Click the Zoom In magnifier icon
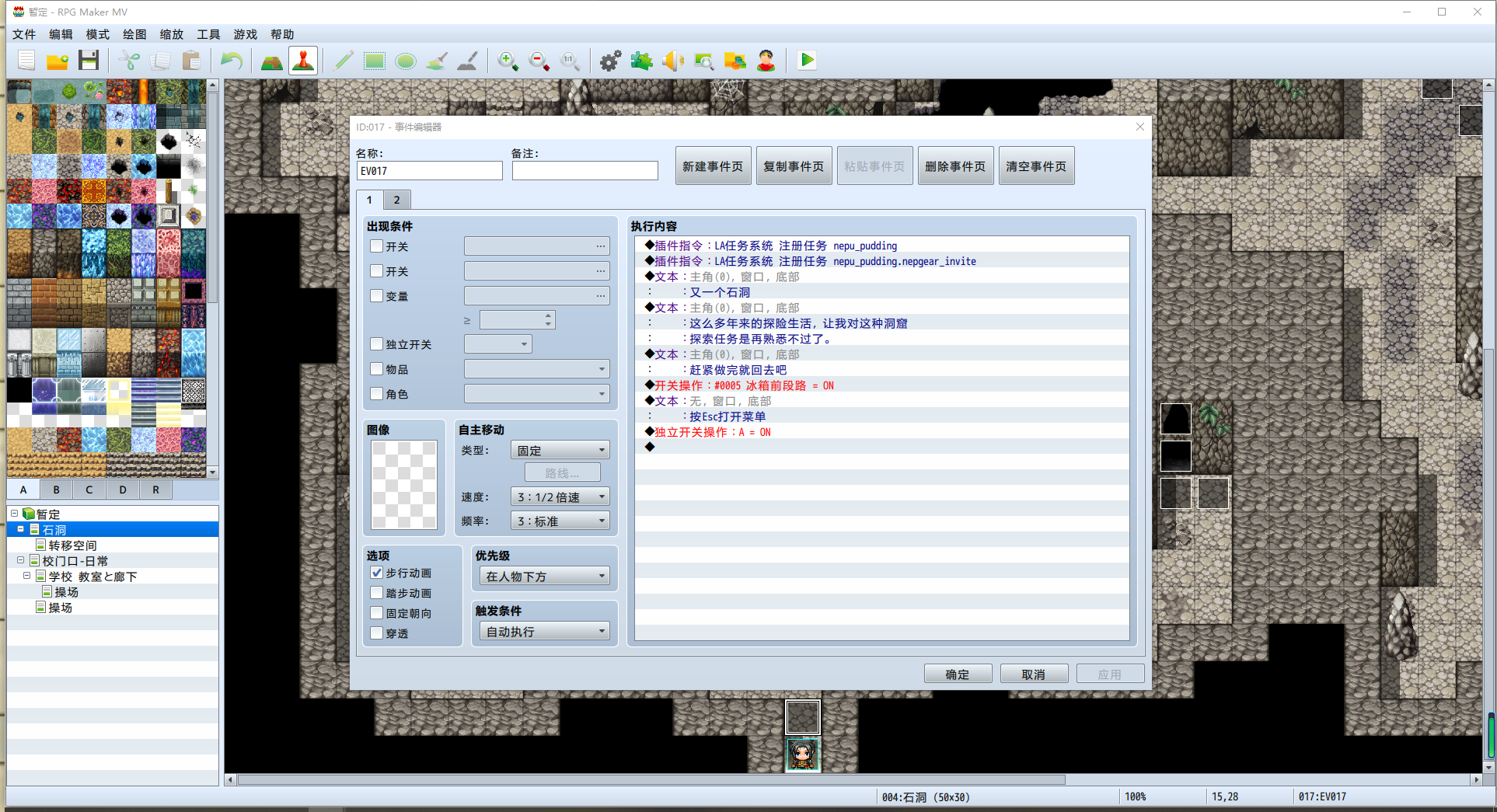The height and width of the screenshot is (812, 1497). [508, 61]
